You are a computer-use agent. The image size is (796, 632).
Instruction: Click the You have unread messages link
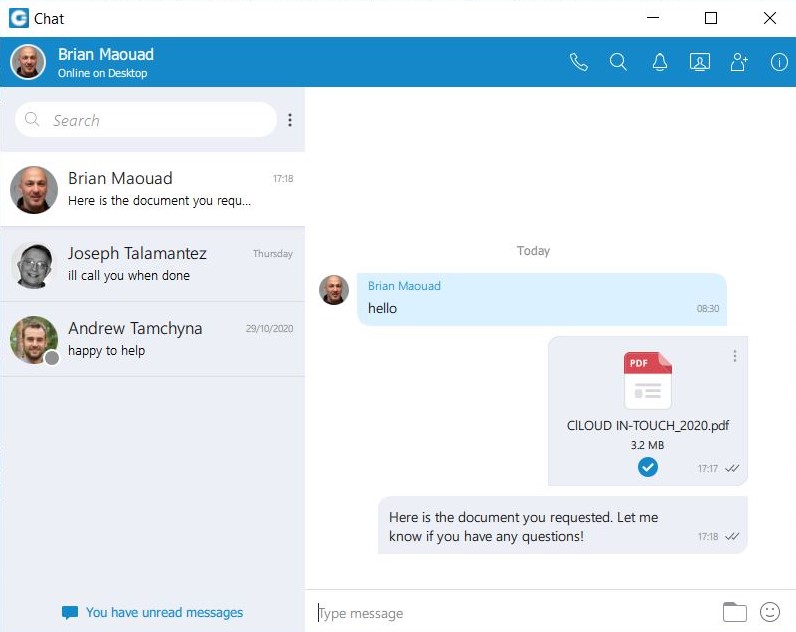(x=164, y=613)
